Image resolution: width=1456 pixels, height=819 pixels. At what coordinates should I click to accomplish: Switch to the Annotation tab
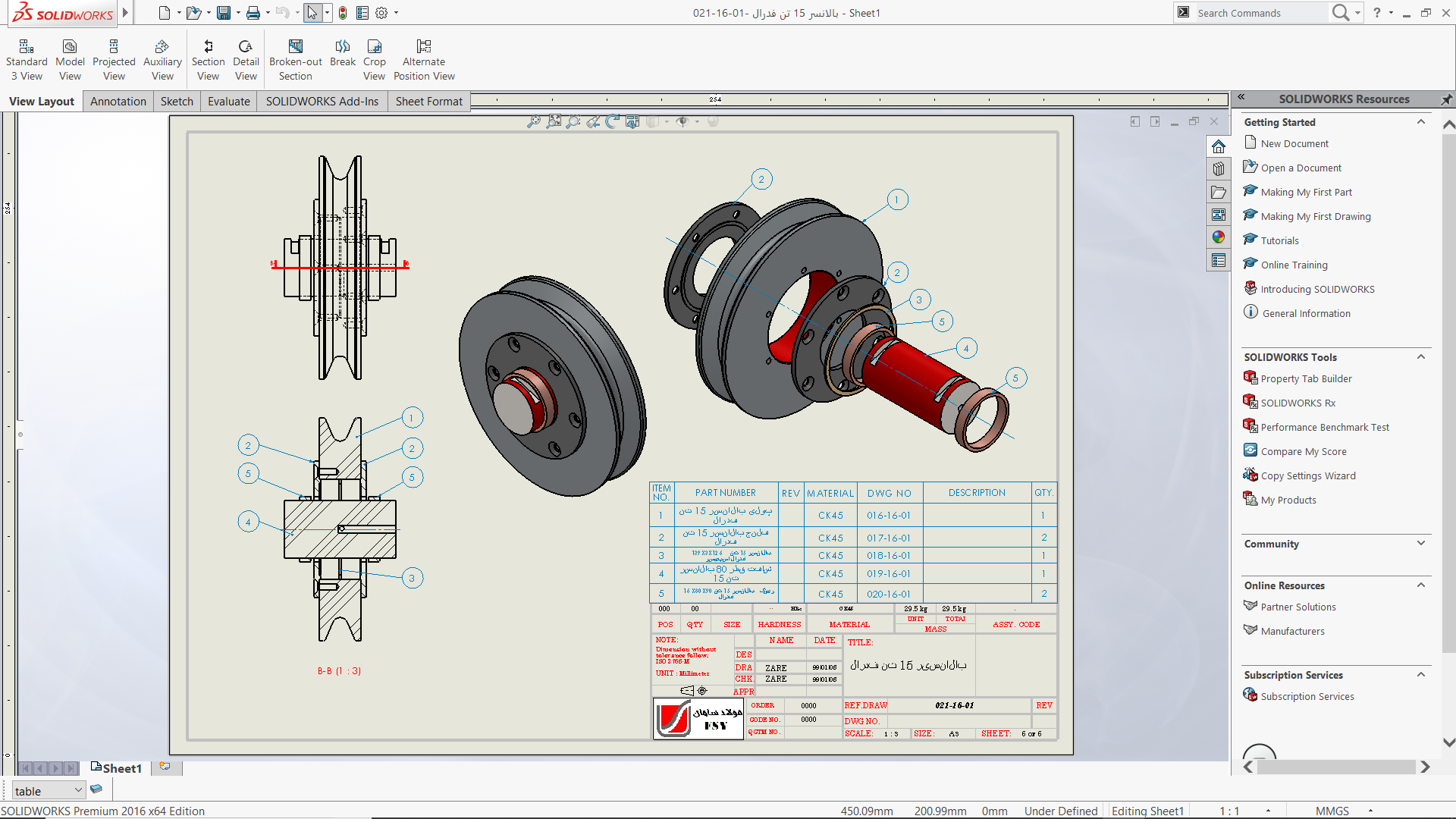118,102
